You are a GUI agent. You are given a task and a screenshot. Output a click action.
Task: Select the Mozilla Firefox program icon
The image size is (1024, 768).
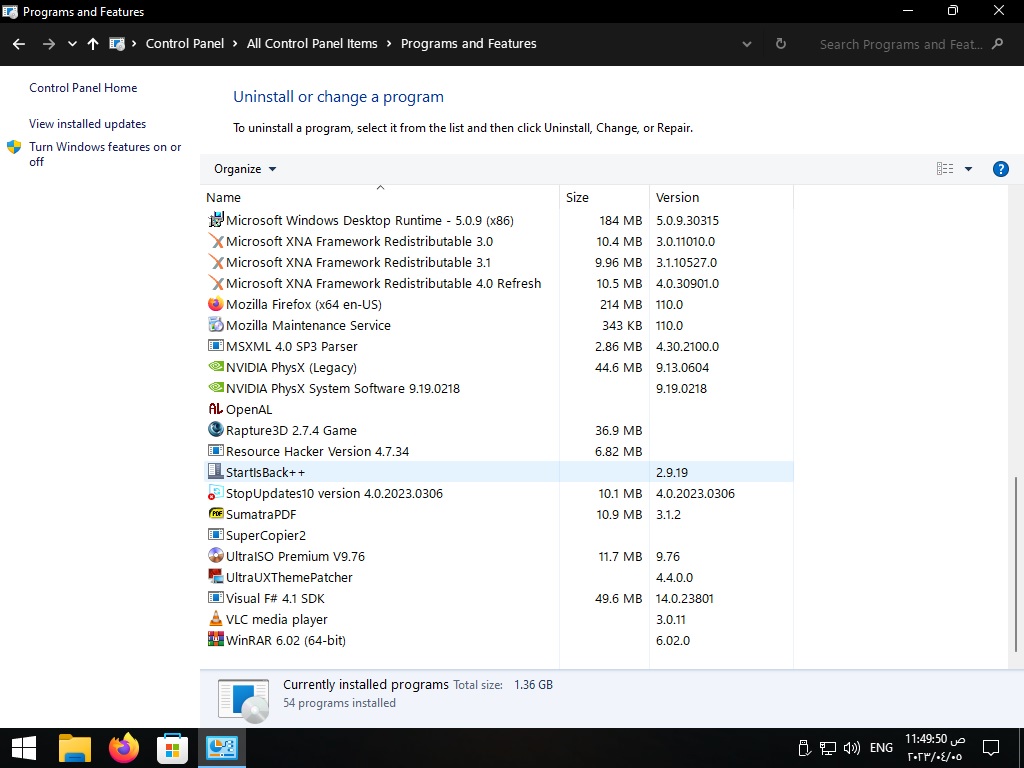pyautogui.click(x=216, y=304)
